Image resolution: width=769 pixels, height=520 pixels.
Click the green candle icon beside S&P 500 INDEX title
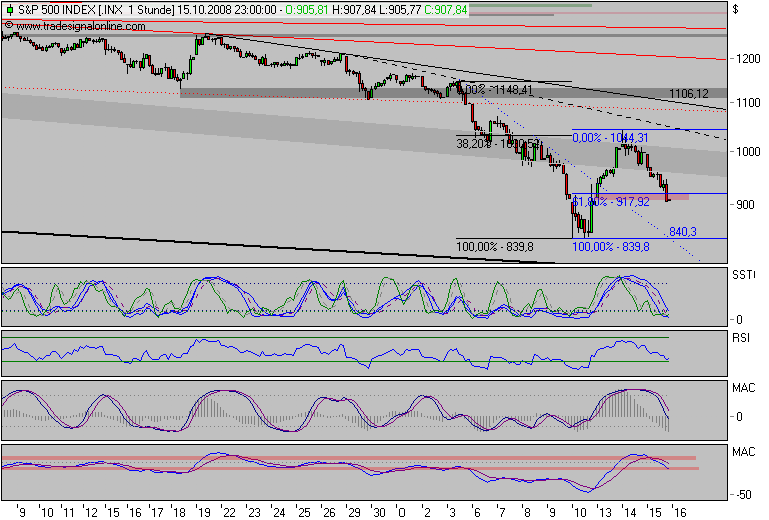click(10, 10)
